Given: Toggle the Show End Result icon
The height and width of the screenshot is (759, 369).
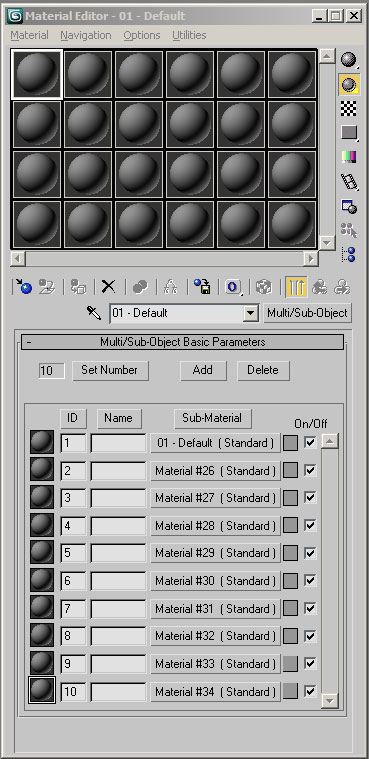Looking at the screenshot, I should point(296,287).
